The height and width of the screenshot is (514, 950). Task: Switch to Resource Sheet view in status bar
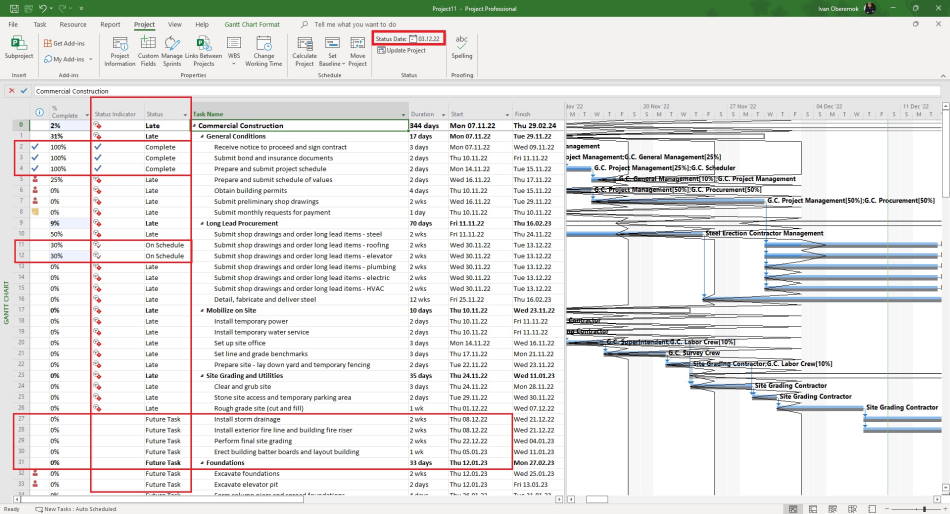coord(852,509)
